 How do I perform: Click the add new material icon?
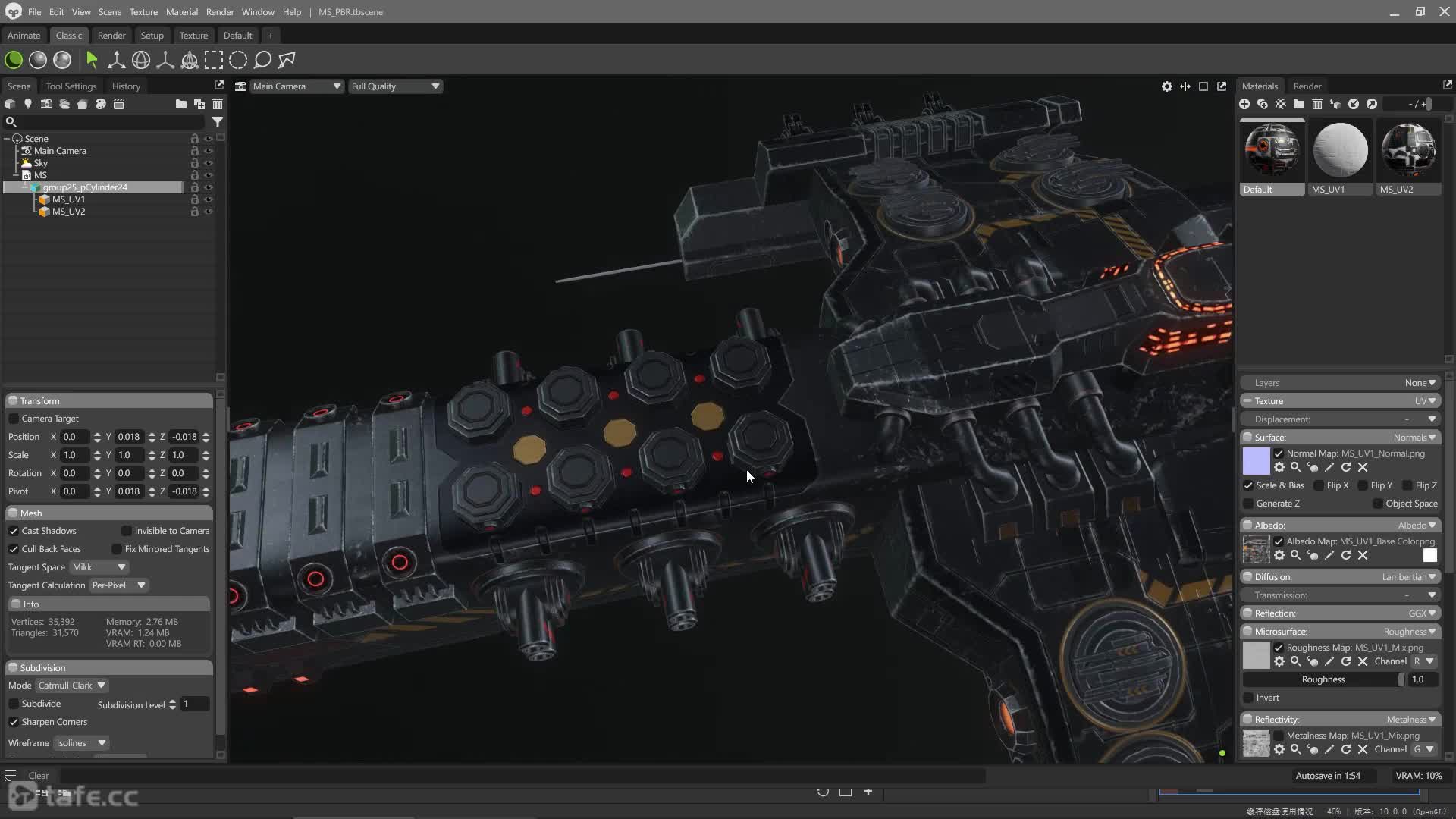[x=1244, y=104]
